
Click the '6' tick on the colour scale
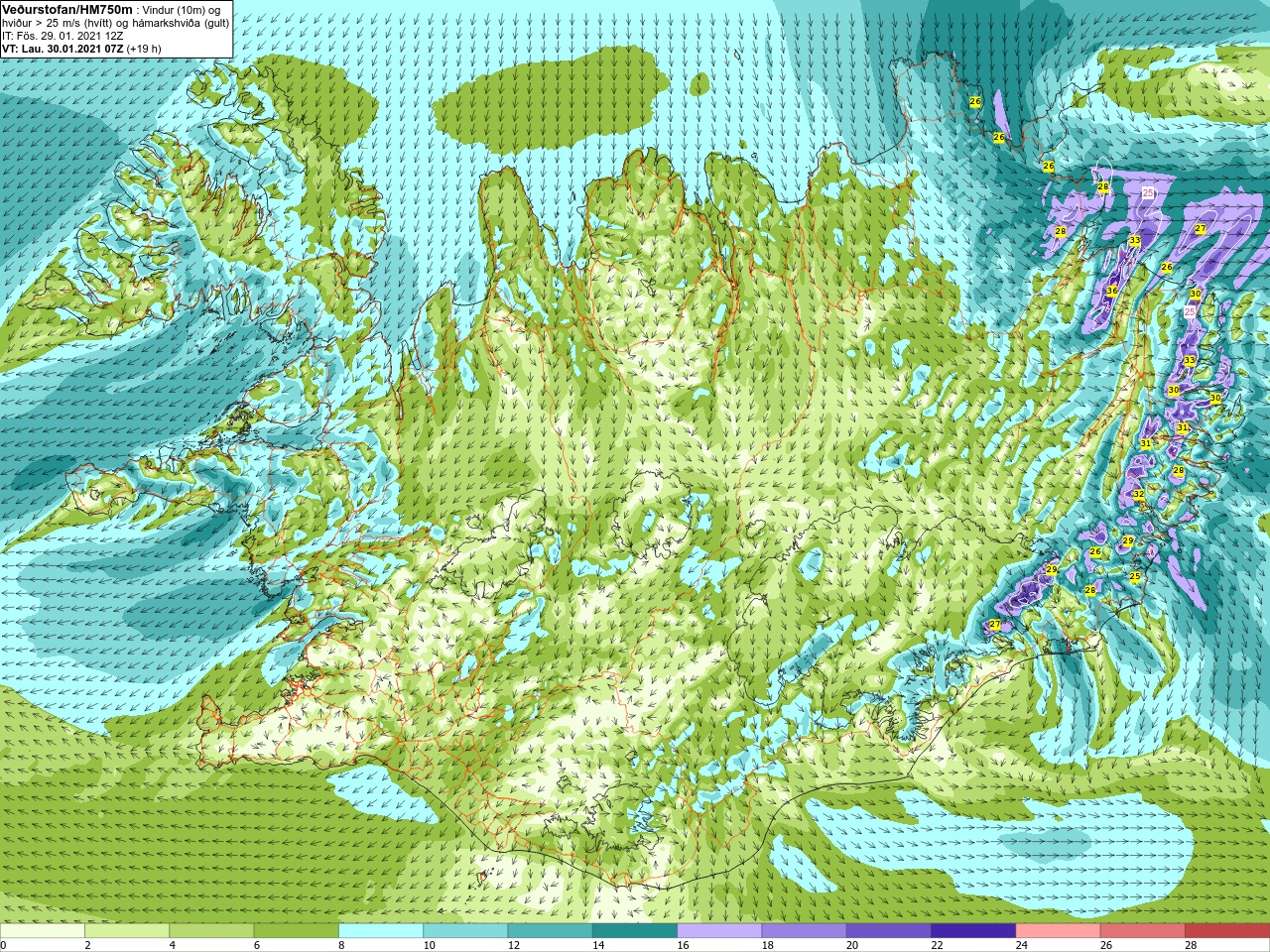pos(256,945)
